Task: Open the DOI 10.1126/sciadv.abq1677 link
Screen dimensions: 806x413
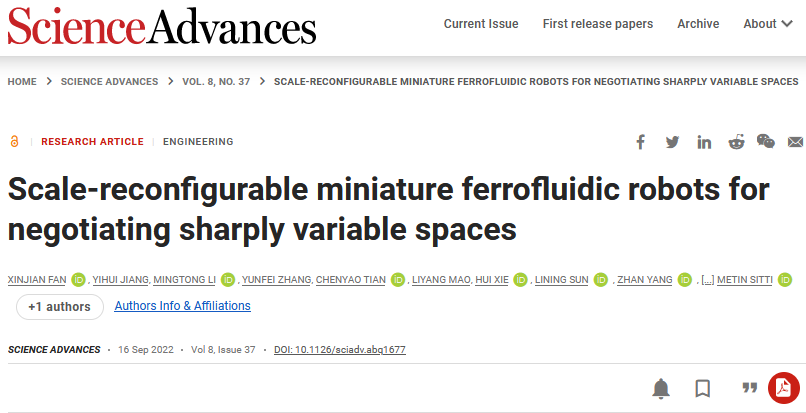Action: 338,350
